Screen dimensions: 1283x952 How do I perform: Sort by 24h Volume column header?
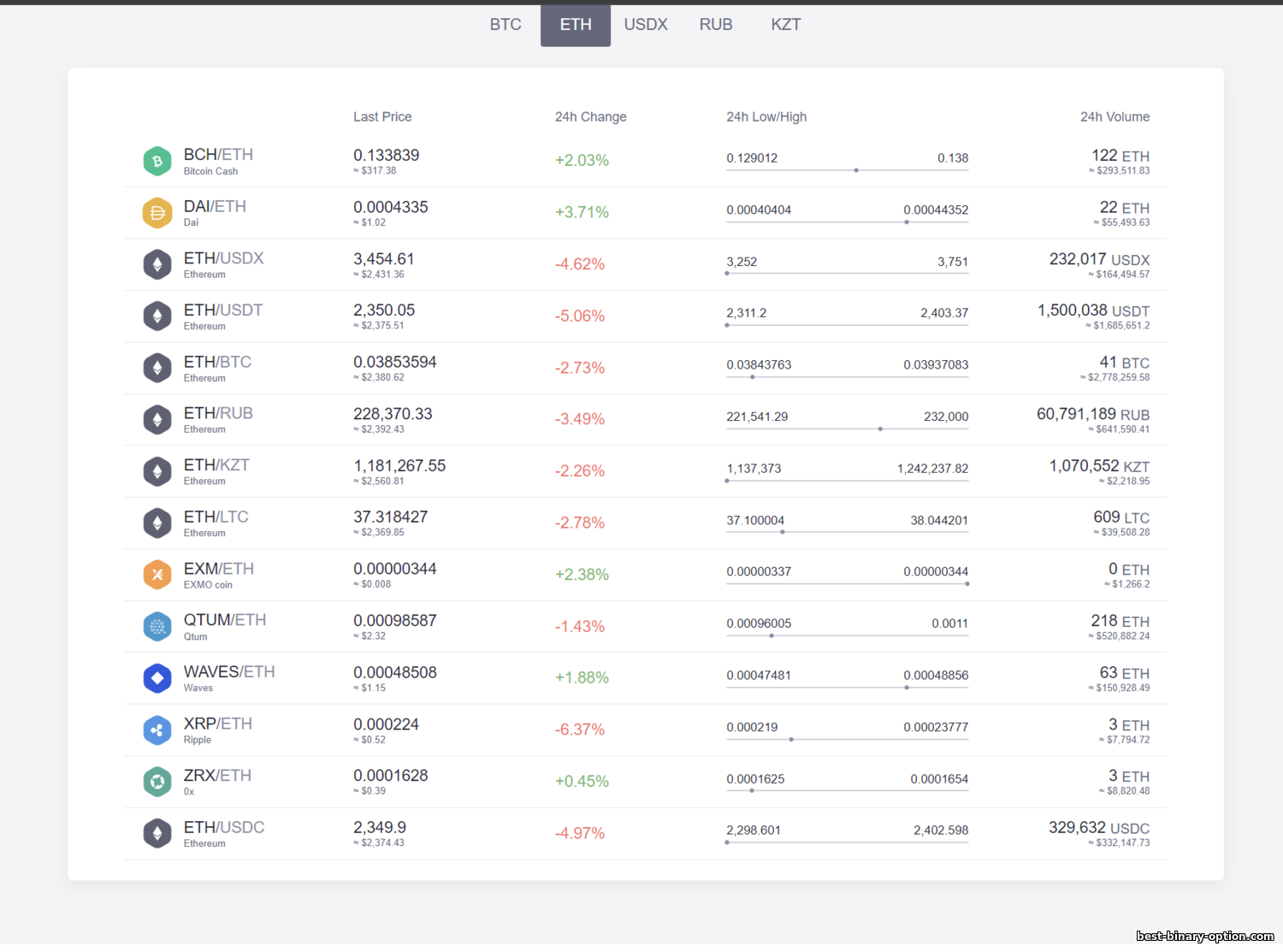coord(1114,117)
